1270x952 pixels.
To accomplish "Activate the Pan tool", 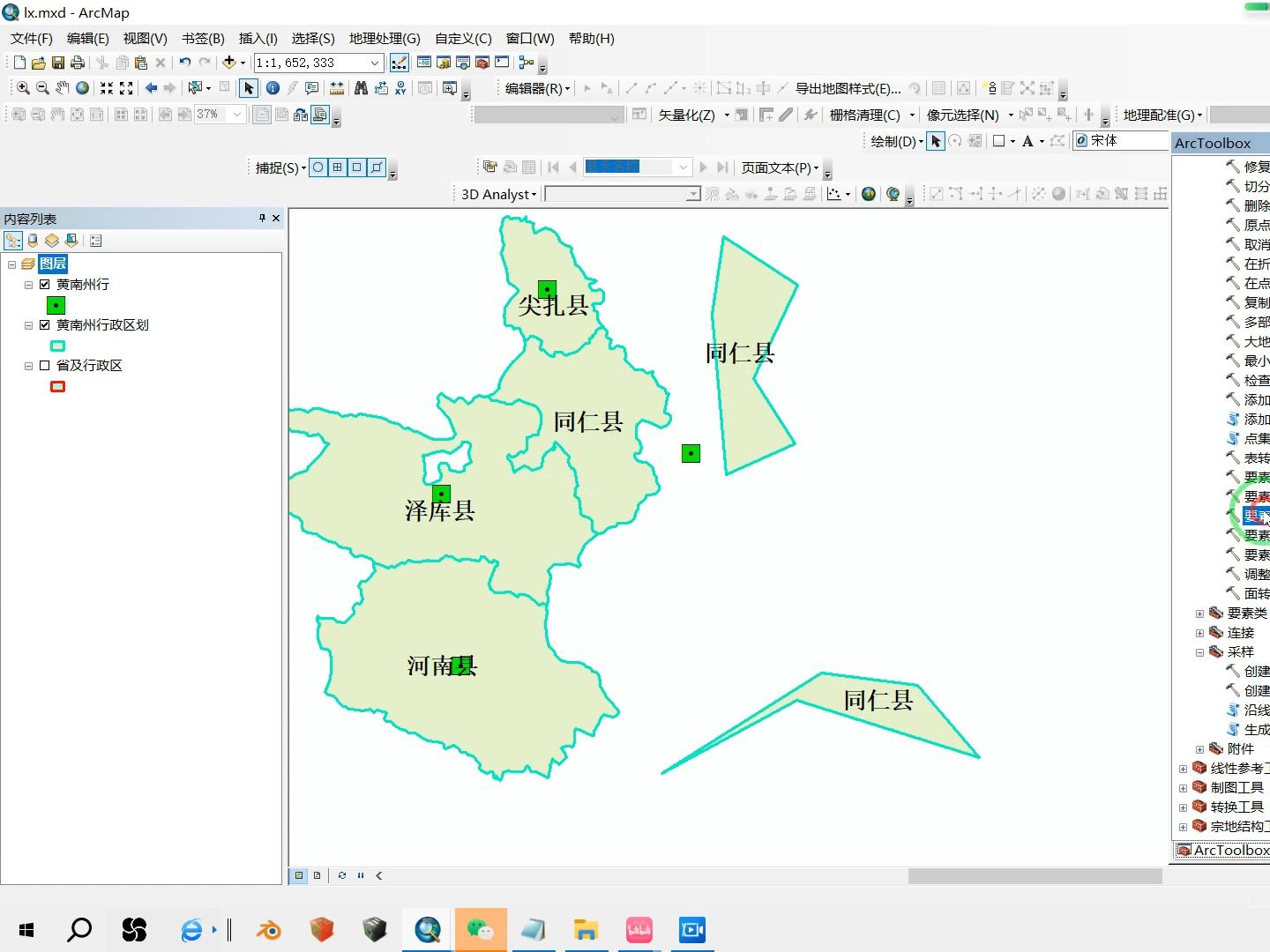I will [61, 88].
